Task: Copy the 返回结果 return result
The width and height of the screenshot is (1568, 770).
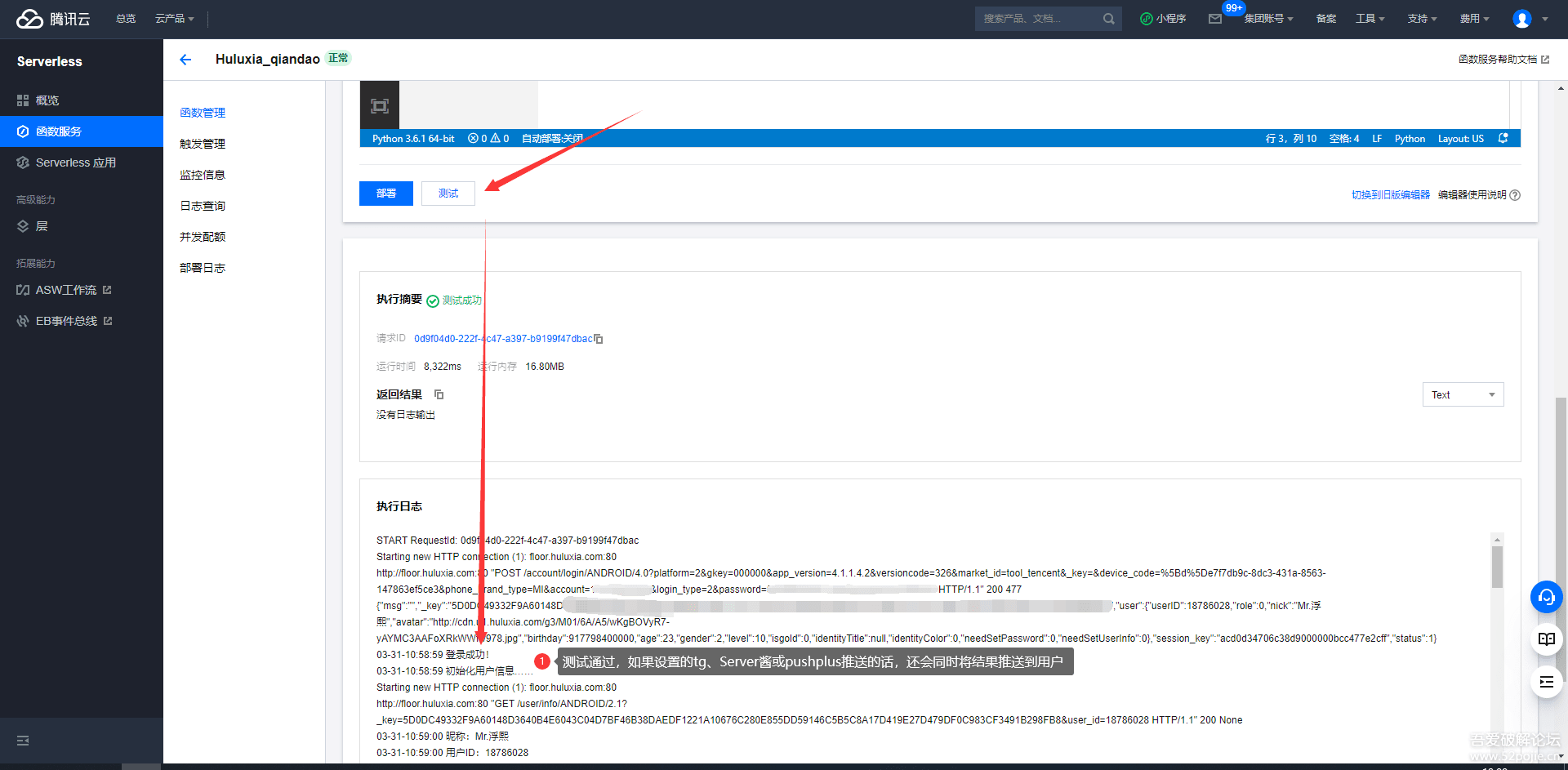Action: point(439,394)
